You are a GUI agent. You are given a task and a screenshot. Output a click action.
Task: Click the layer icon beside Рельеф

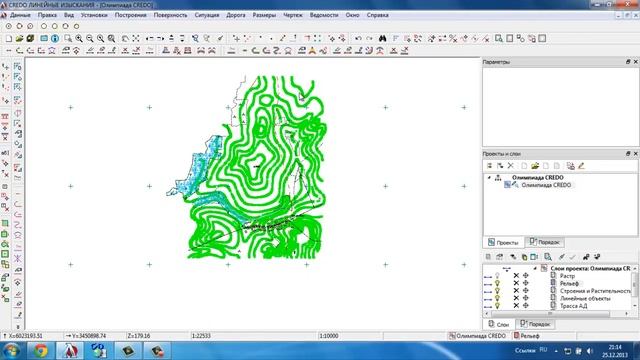(x=553, y=283)
